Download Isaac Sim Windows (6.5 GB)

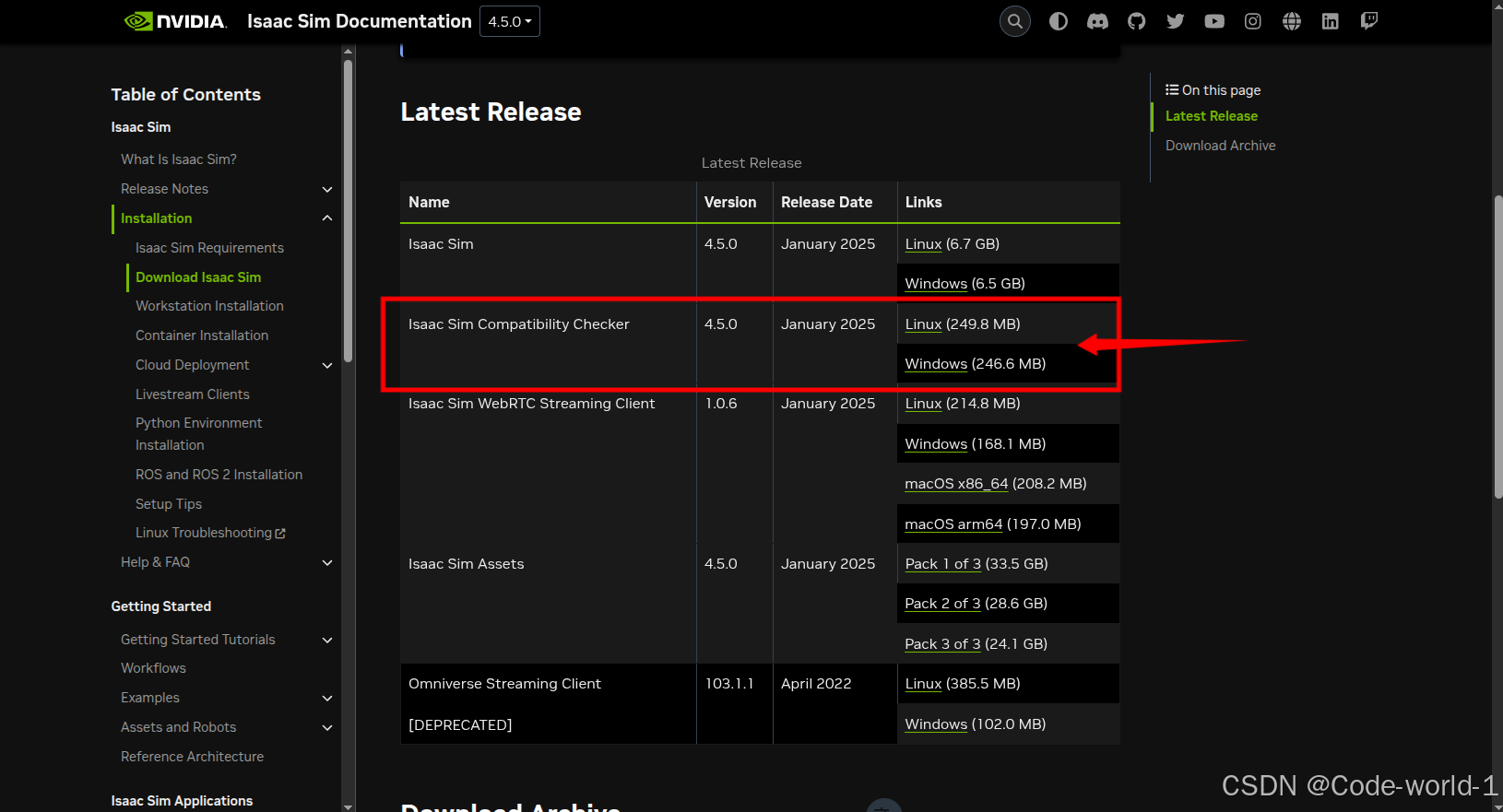pyautogui.click(x=936, y=284)
